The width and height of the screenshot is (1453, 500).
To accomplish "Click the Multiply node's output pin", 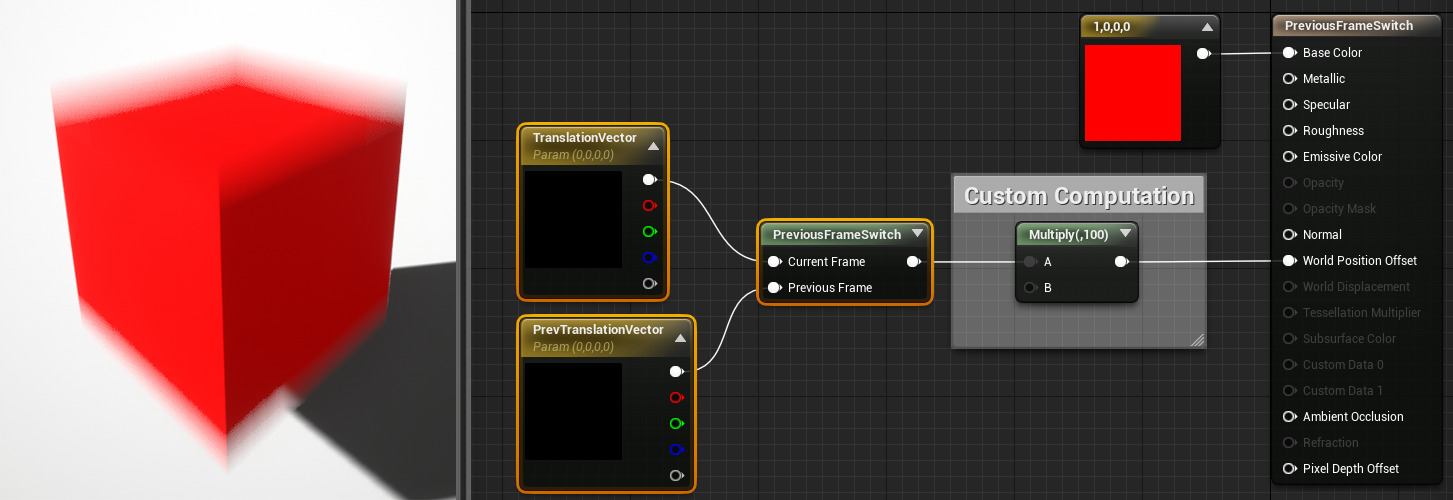I will (1121, 262).
